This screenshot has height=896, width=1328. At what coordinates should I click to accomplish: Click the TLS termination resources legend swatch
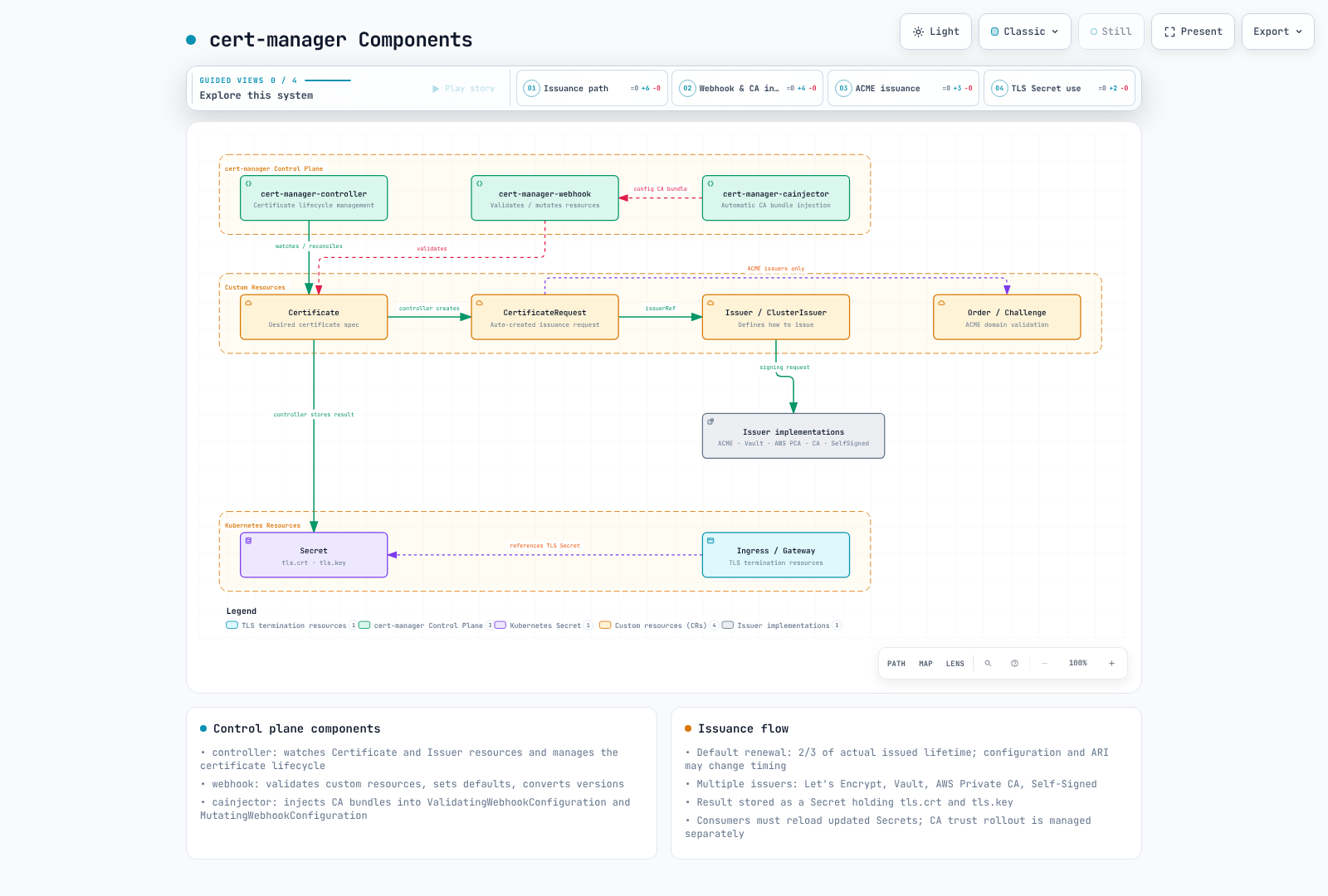pyautogui.click(x=232, y=626)
